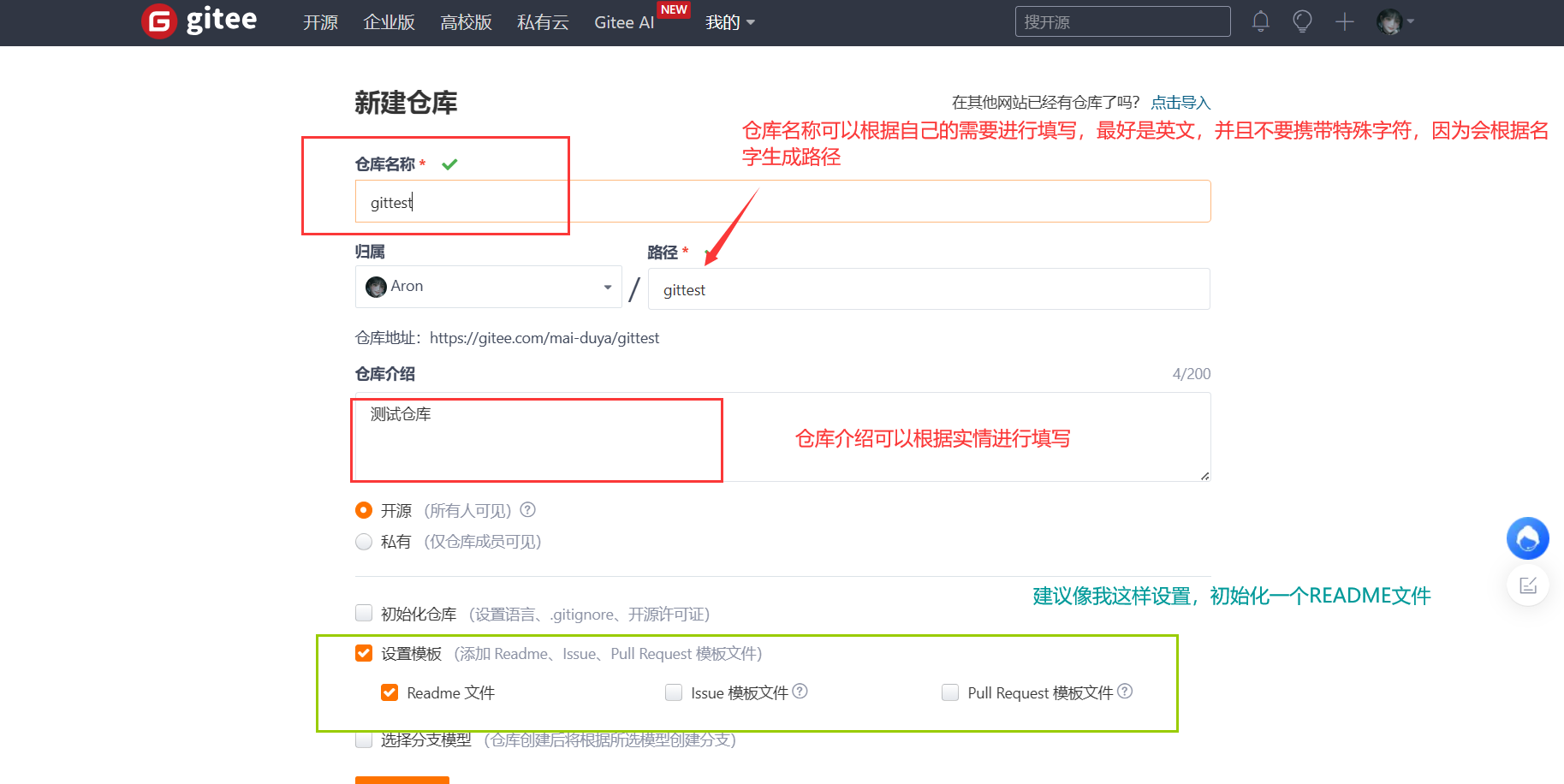Open the Gitee AI navigation item
Image resolution: width=1564 pixels, height=784 pixels.
click(624, 22)
